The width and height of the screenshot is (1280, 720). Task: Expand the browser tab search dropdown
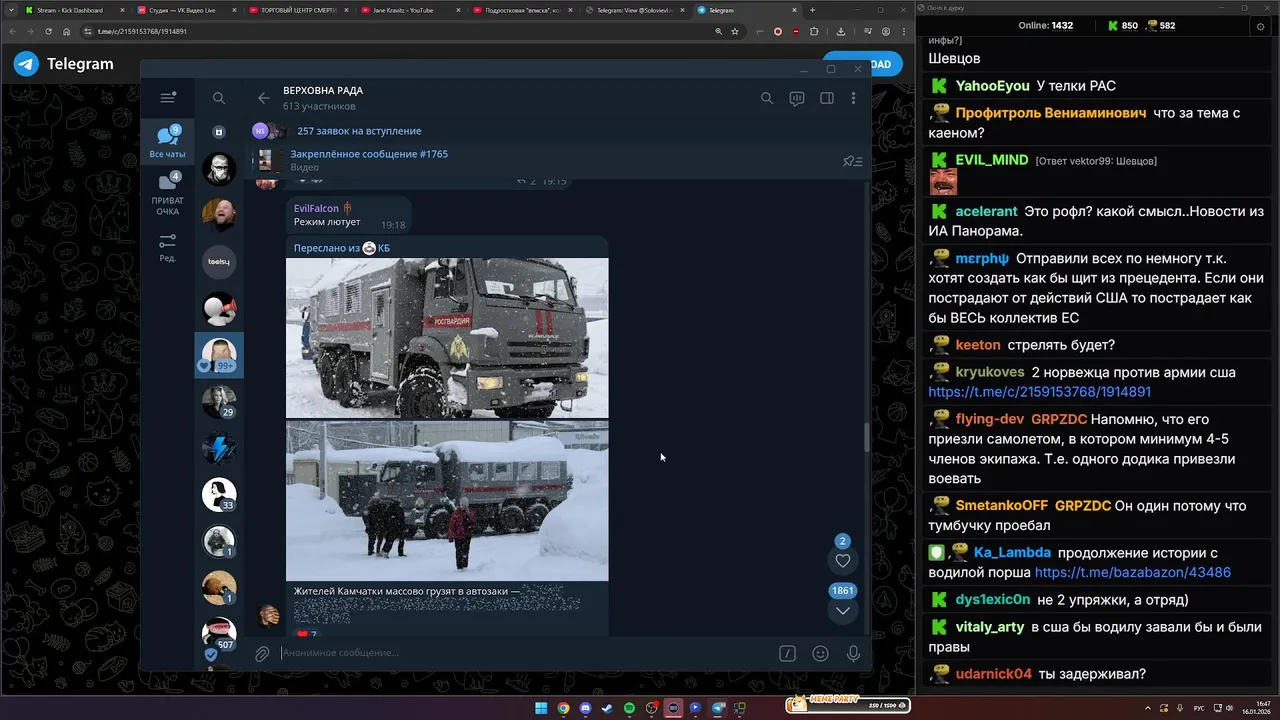(x=11, y=10)
